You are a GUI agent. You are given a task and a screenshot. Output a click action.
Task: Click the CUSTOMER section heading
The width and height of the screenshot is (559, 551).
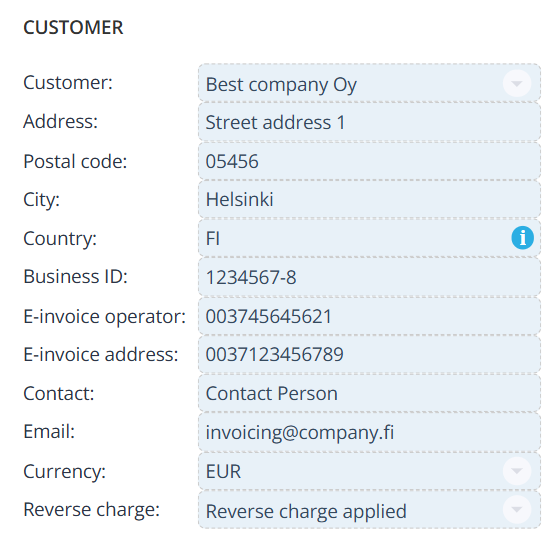pyautogui.click(x=73, y=27)
